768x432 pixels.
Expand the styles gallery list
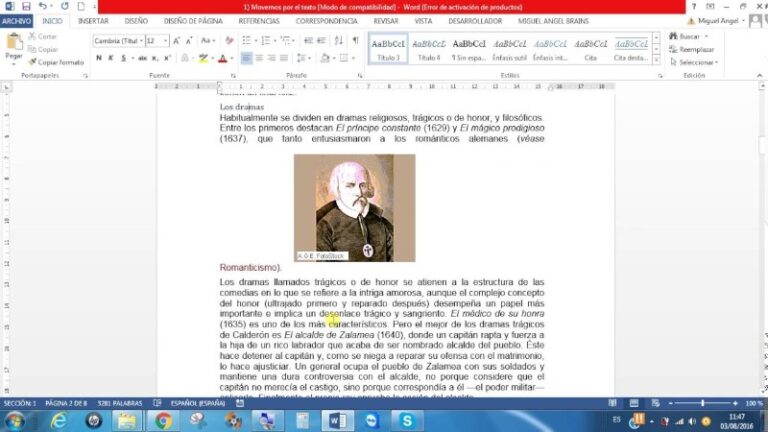pos(656,60)
